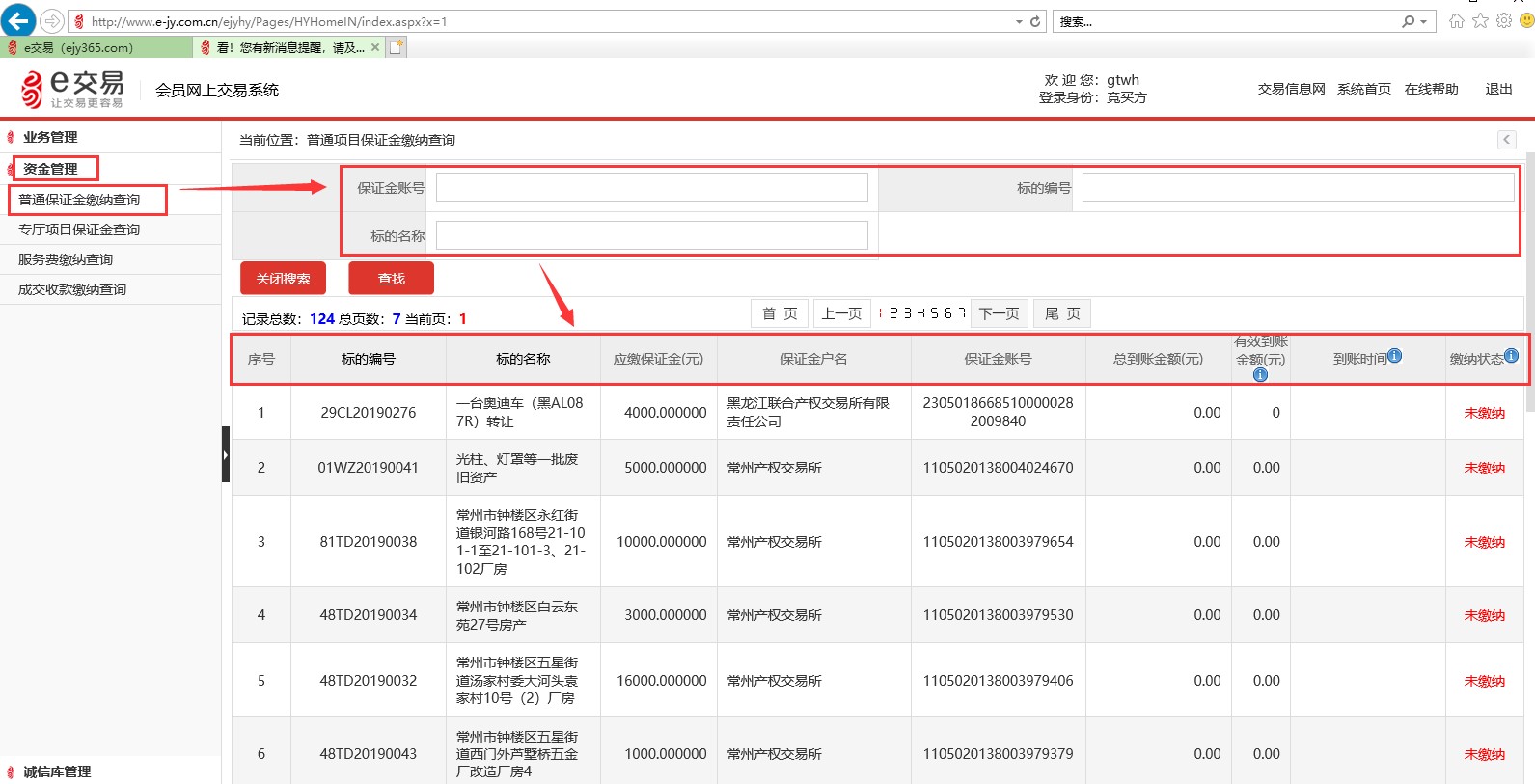
Task: Open the address bar dropdown arrow
Action: click(1019, 21)
